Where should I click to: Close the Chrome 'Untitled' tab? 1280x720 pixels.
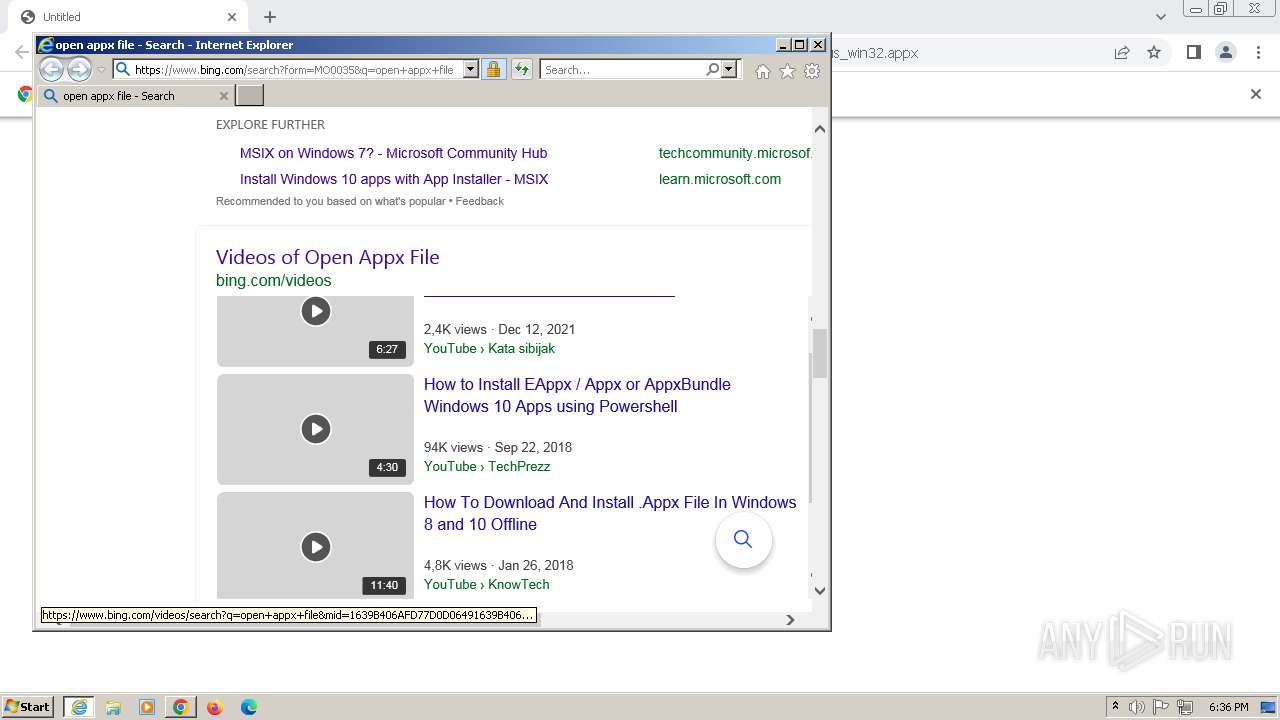coord(232,17)
